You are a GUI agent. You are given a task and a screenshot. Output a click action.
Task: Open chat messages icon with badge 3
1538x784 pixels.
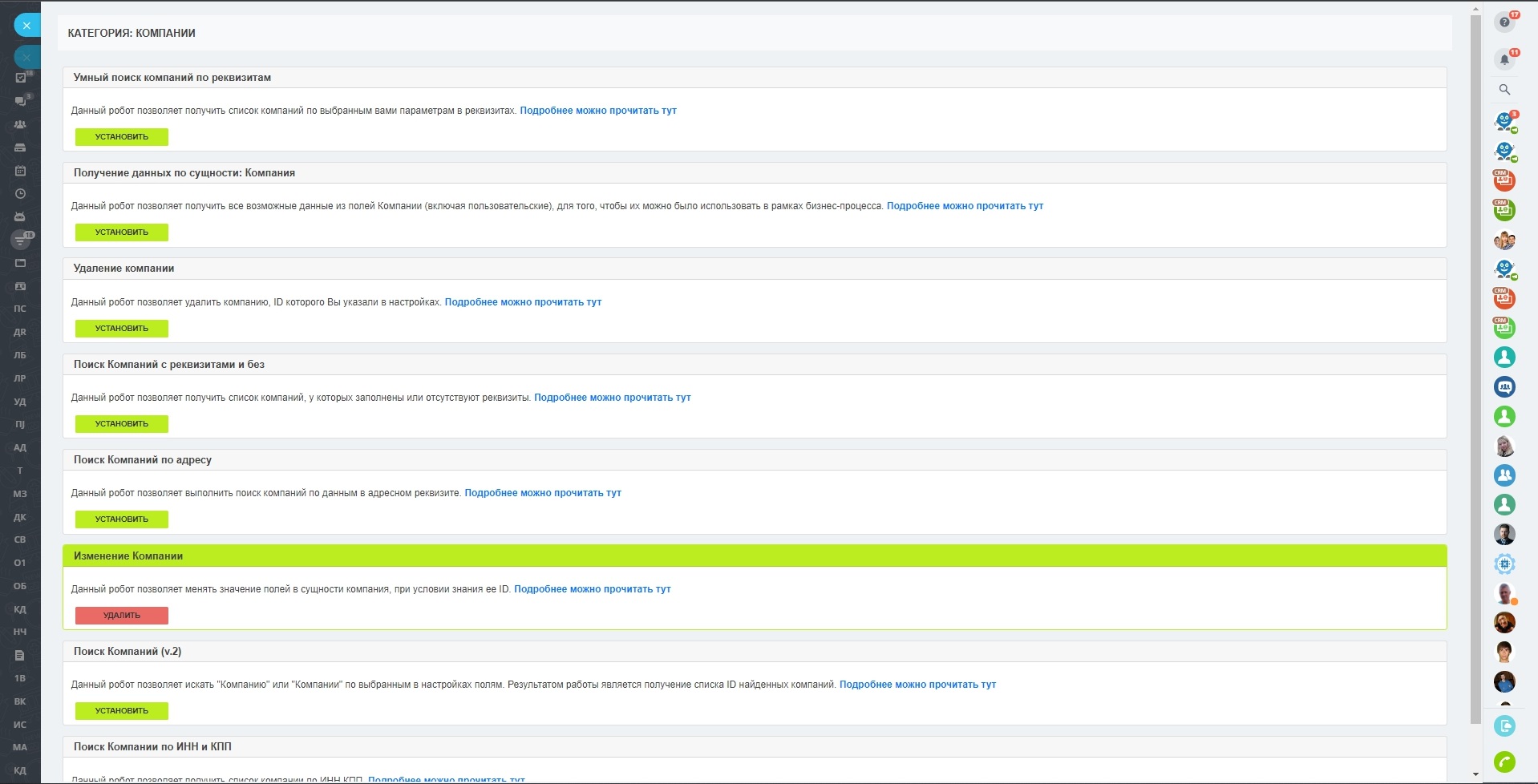21,101
